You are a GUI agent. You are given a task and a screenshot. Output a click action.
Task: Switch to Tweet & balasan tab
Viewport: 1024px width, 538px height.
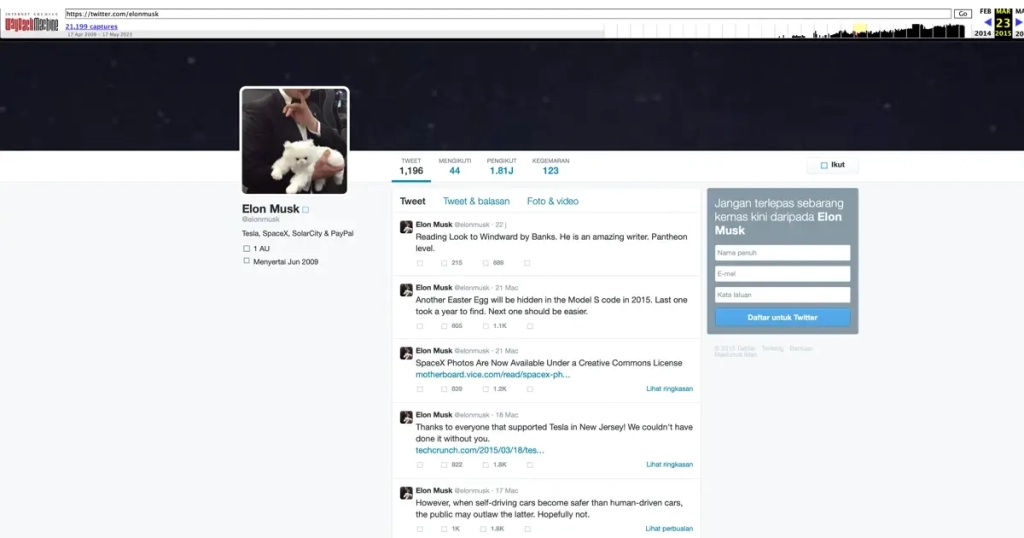tap(476, 201)
